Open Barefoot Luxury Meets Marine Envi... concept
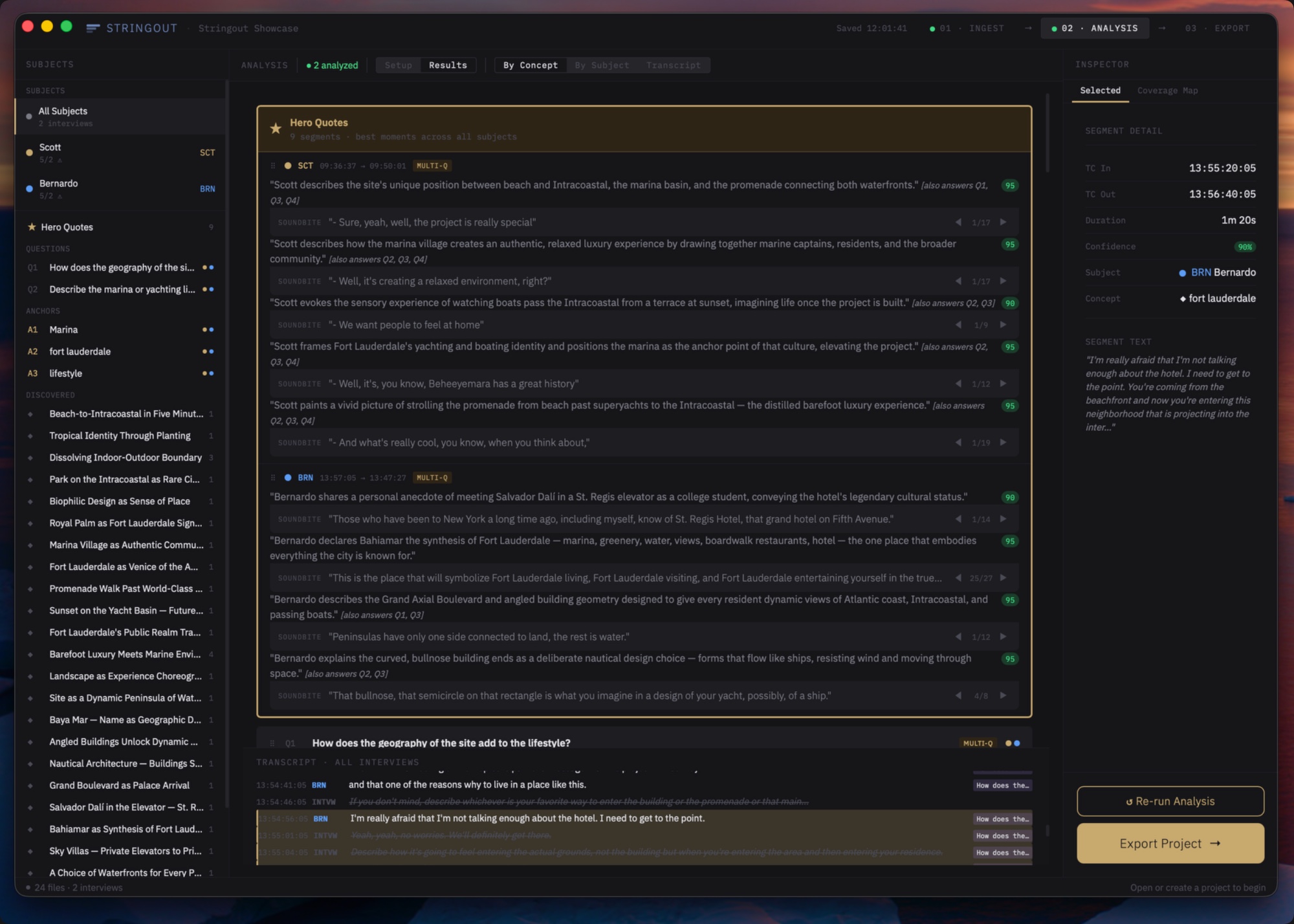The height and width of the screenshot is (924, 1294). tap(121, 654)
